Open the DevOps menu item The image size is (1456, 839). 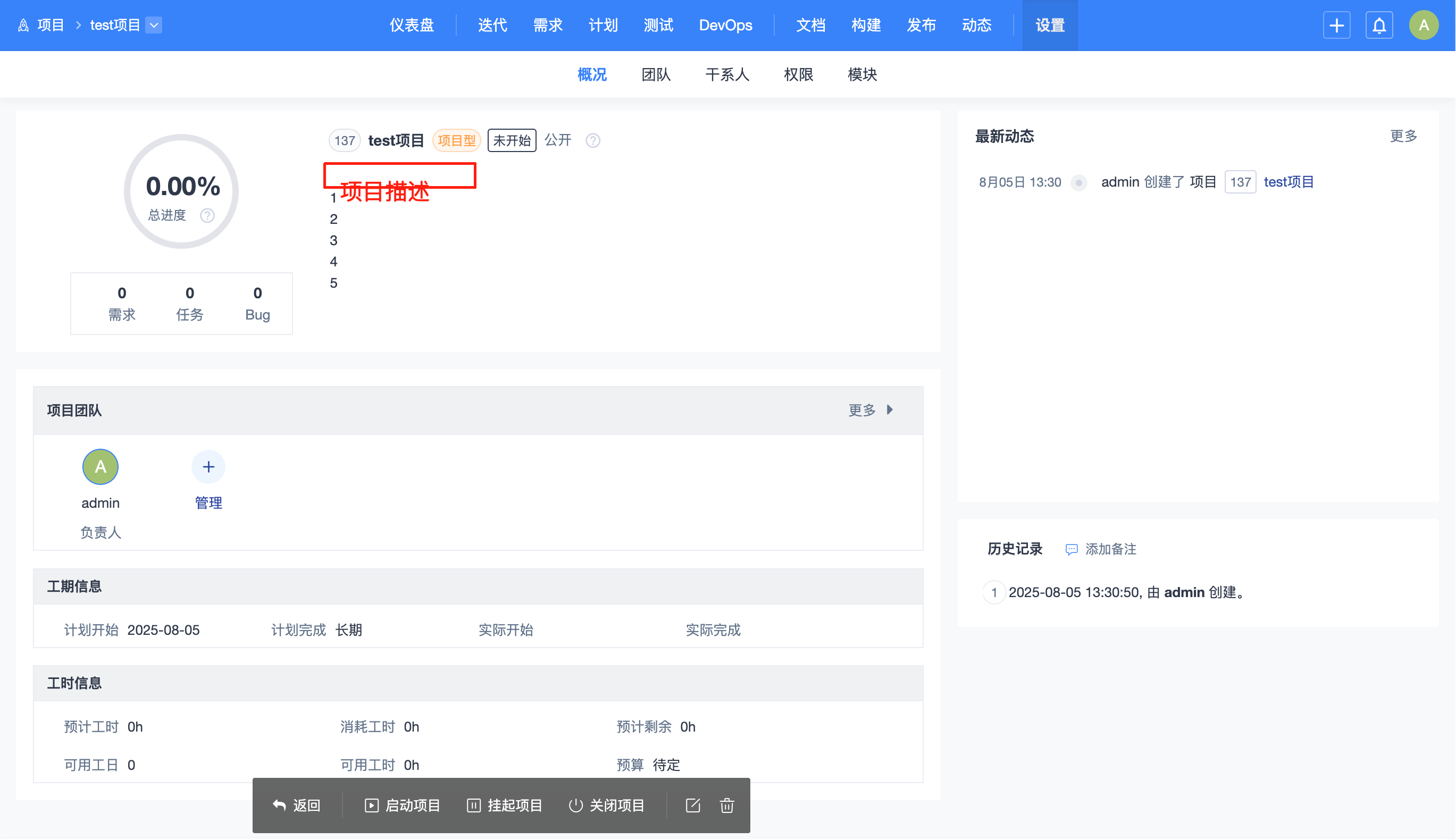pyautogui.click(x=725, y=26)
